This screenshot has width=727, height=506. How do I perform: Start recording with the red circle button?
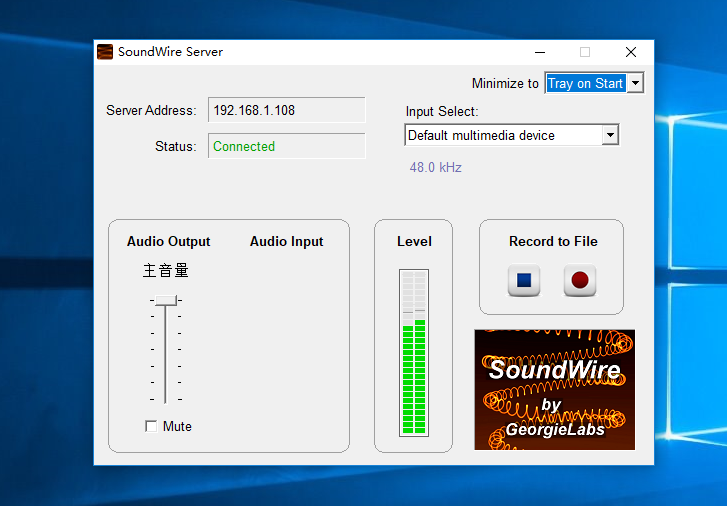click(580, 280)
